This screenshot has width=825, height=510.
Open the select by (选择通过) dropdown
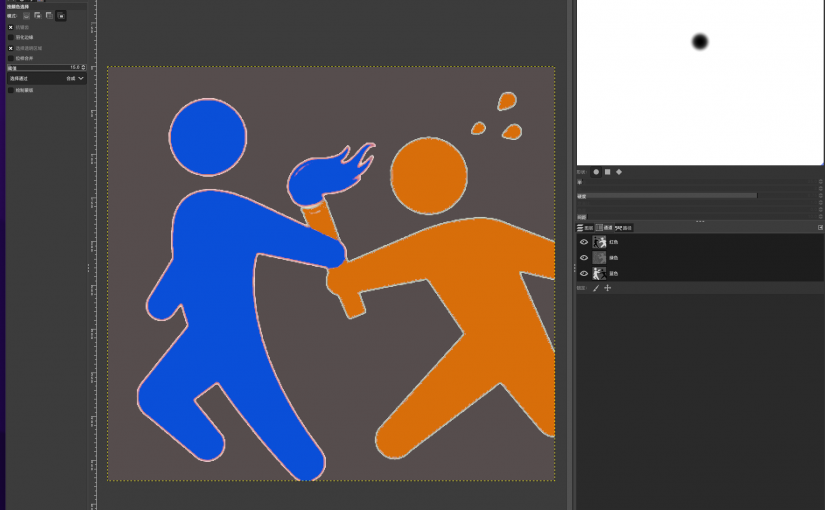[47, 78]
